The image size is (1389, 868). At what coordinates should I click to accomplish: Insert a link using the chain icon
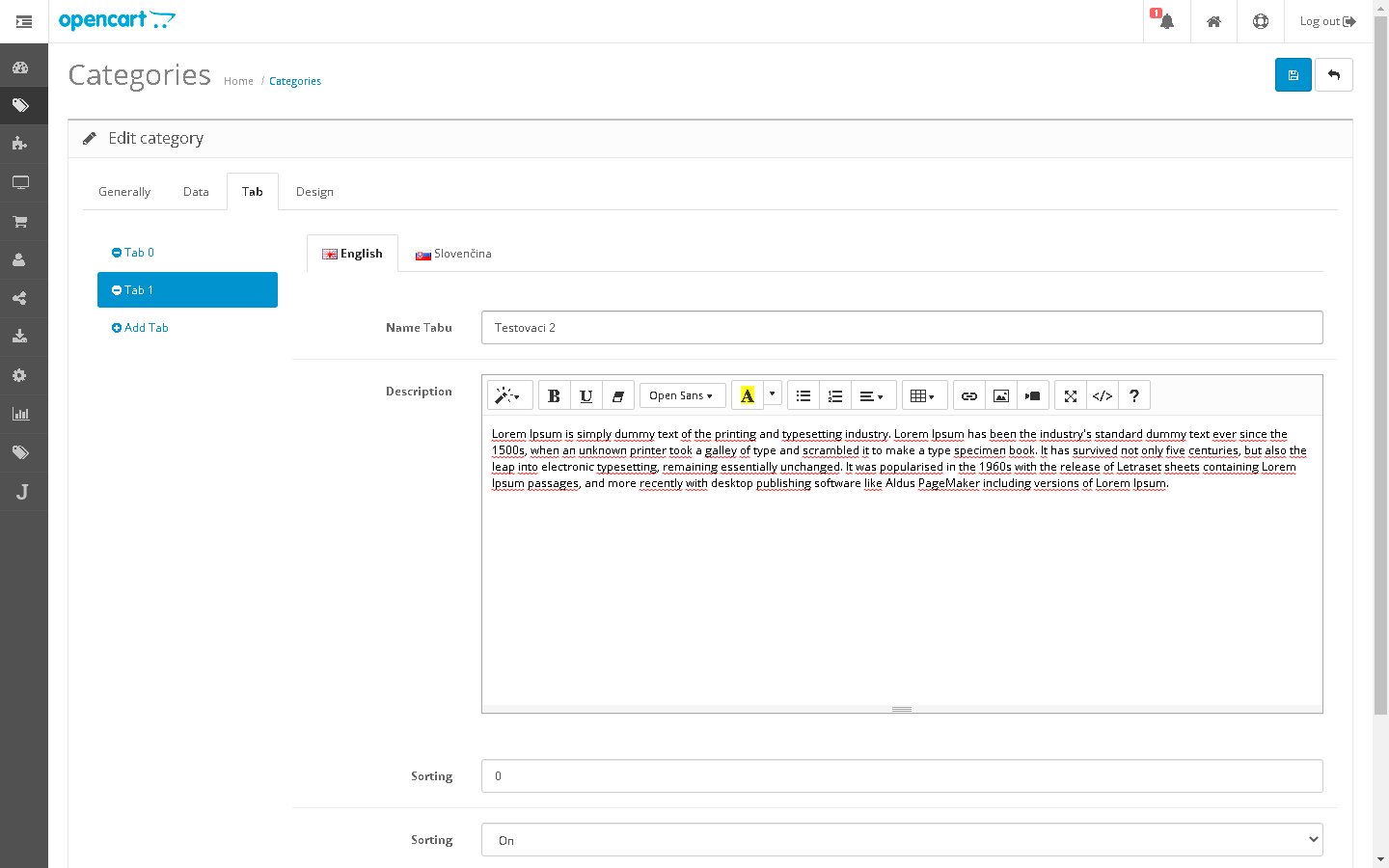click(969, 395)
